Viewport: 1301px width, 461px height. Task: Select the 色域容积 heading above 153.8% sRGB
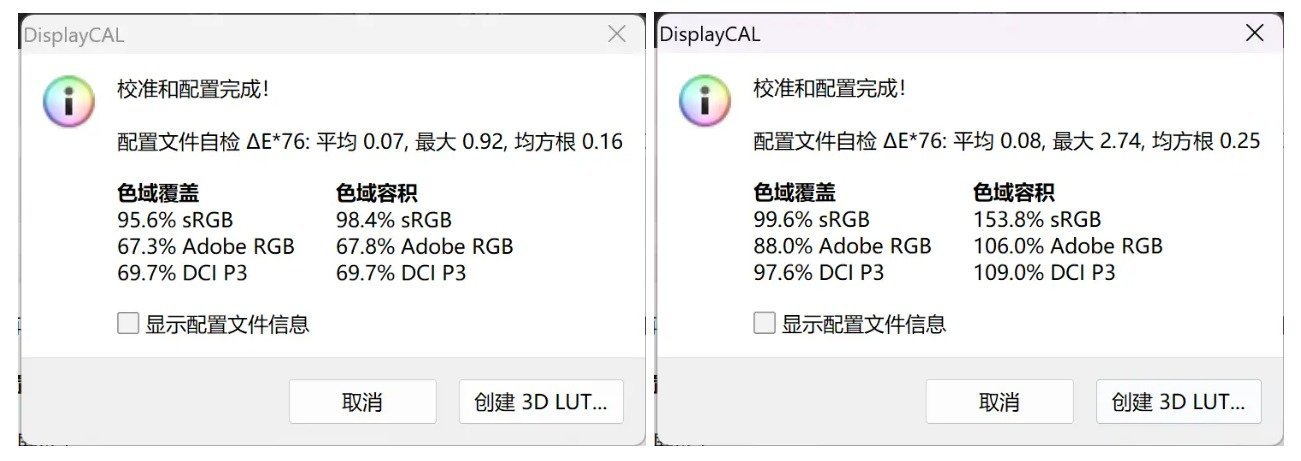click(1014, 193)
